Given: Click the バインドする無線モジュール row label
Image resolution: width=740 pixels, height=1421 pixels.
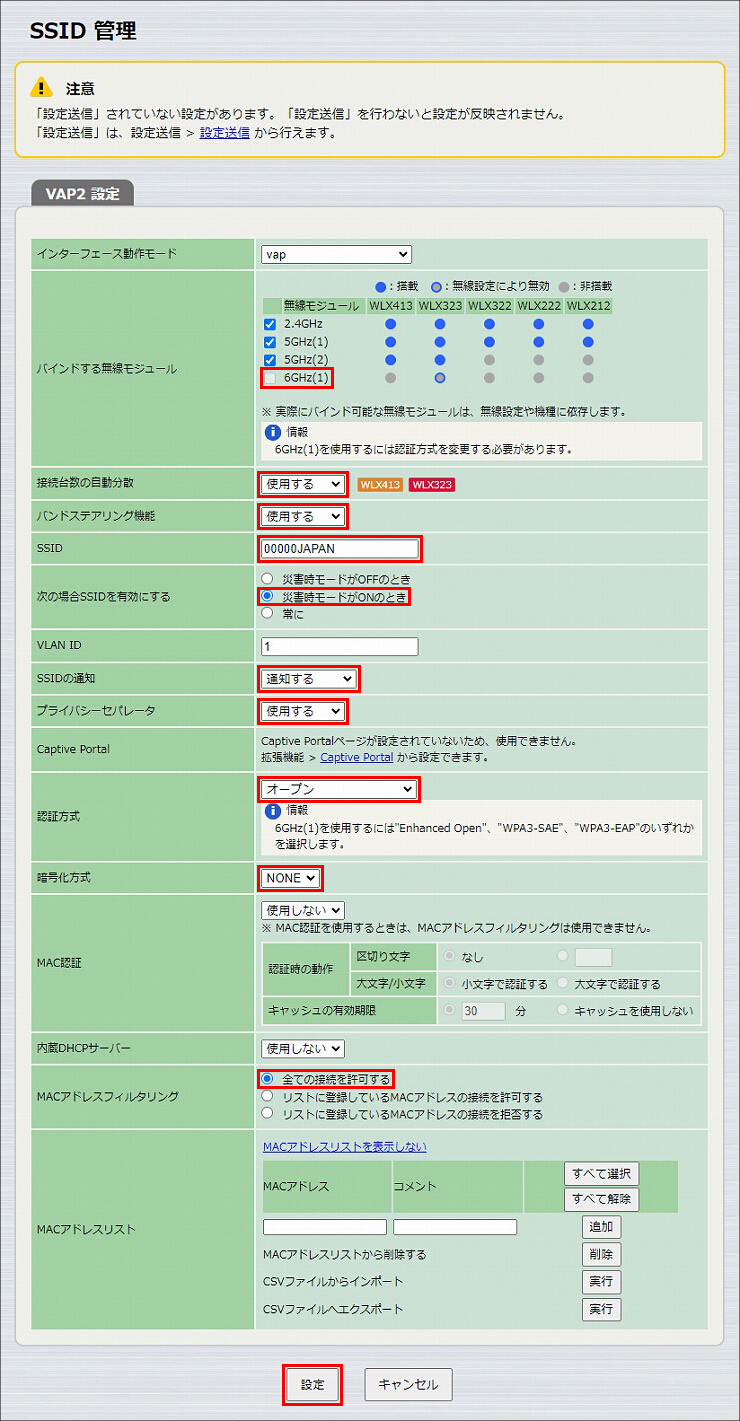Looking at the screenshot, I should tap(105, 369).
